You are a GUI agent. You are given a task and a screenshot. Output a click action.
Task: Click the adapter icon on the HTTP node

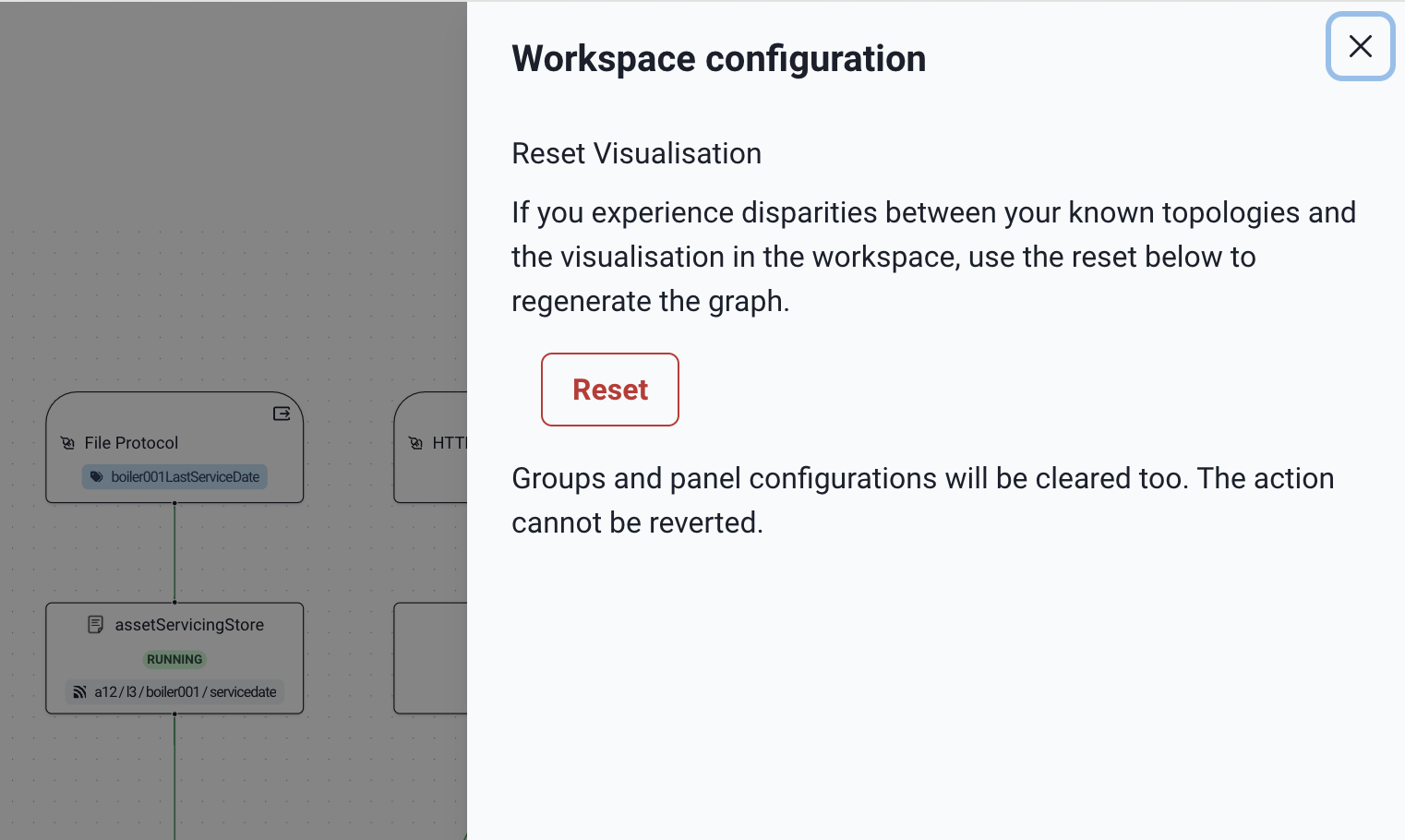coord(415,443)
